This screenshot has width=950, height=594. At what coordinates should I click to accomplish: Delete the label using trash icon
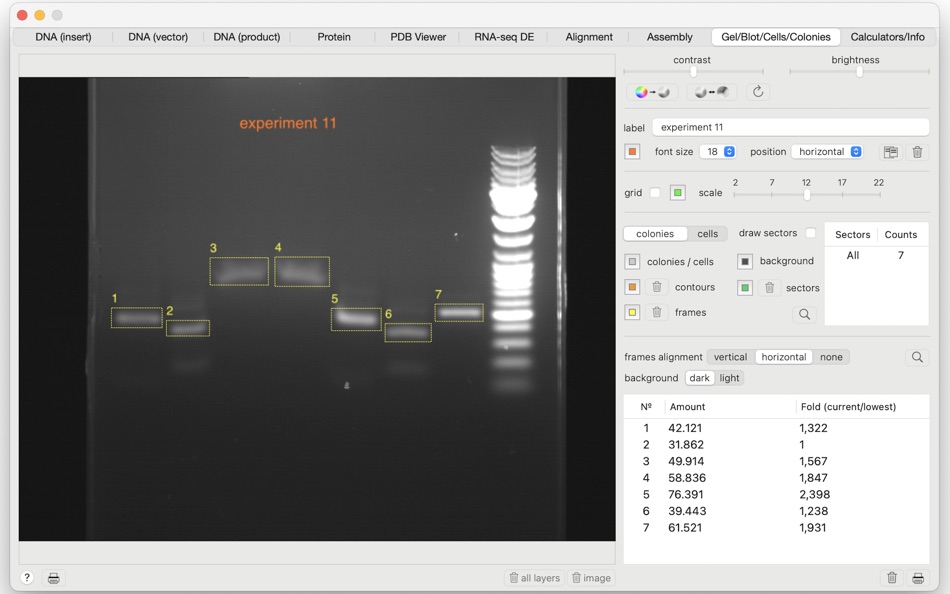coord(917,152)
